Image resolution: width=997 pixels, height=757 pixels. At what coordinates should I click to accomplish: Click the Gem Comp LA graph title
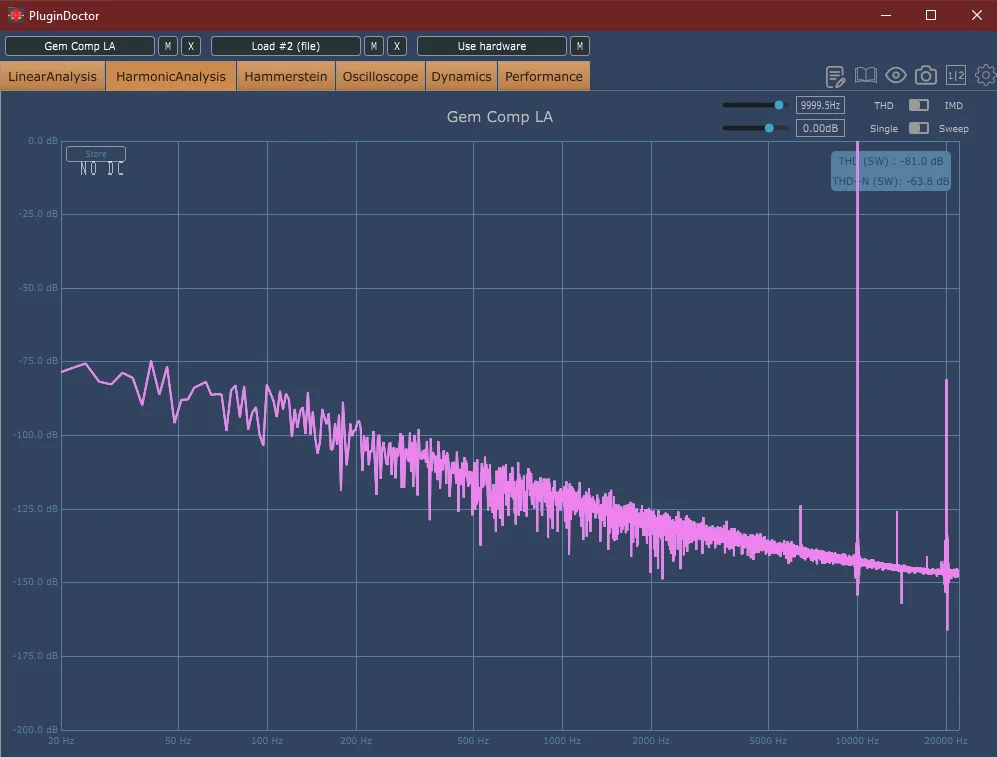tap(500, 117)
